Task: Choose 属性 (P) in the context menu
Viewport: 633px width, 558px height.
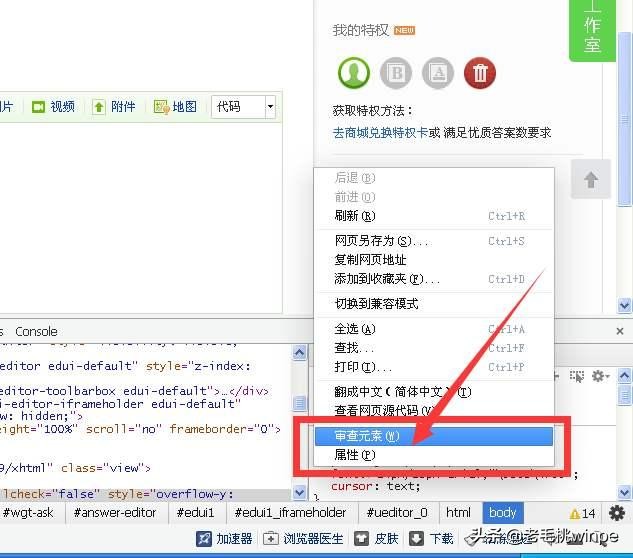Action: point(433,455)
